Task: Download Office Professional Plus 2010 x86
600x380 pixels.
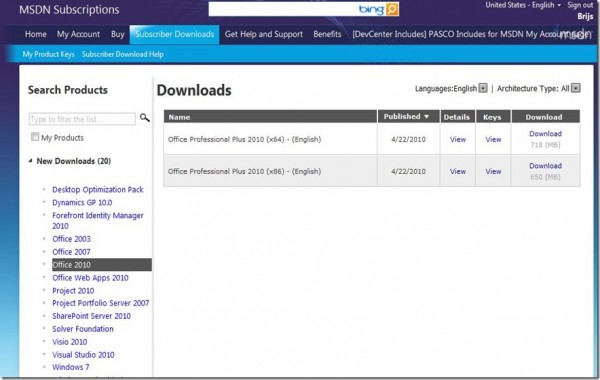Action: pos(545,166)
